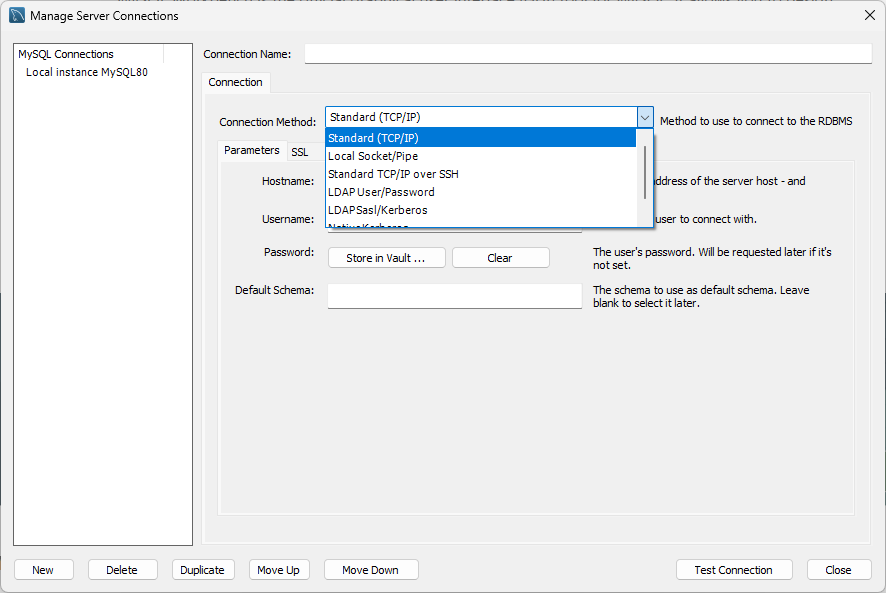Image resolution: width=886 pixels, height=593 pixels.
Task: Click 'Method to use to connect to the RDBMS' text
Action: pyautogui.click(x=756, y=121)
